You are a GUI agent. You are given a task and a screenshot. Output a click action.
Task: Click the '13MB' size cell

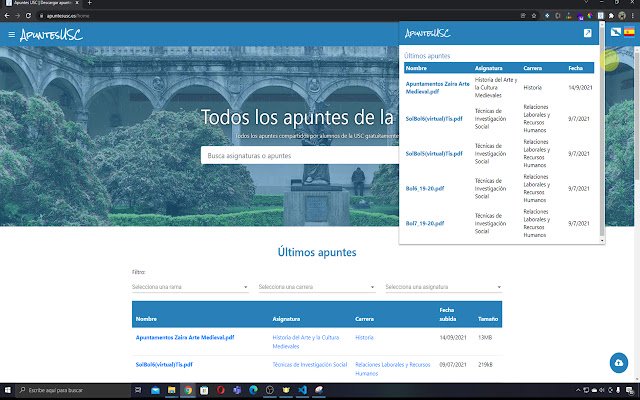tap(485, 338)
